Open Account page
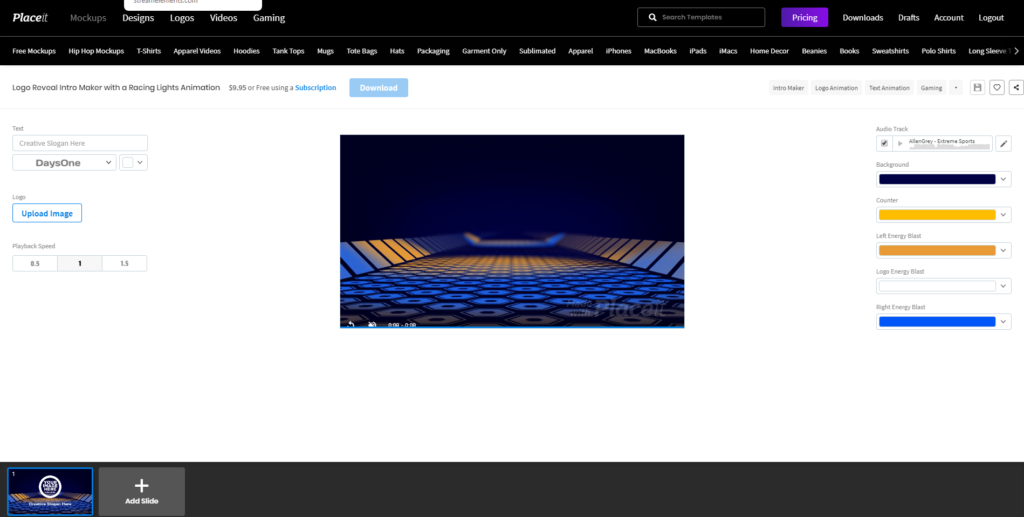1024x517 pixels. coord(948,18)
